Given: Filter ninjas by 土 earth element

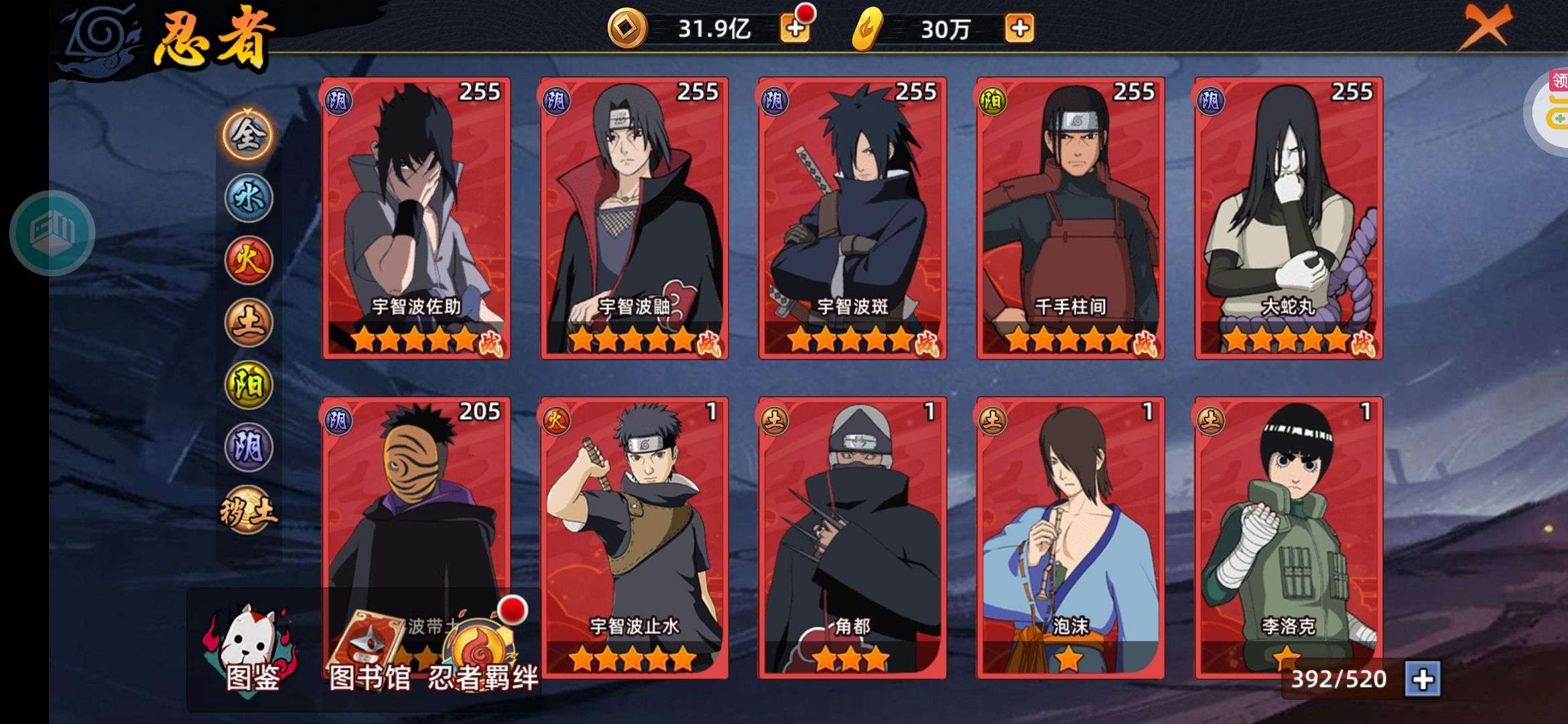Looking at the screenshot, I should tap(248, 322).
